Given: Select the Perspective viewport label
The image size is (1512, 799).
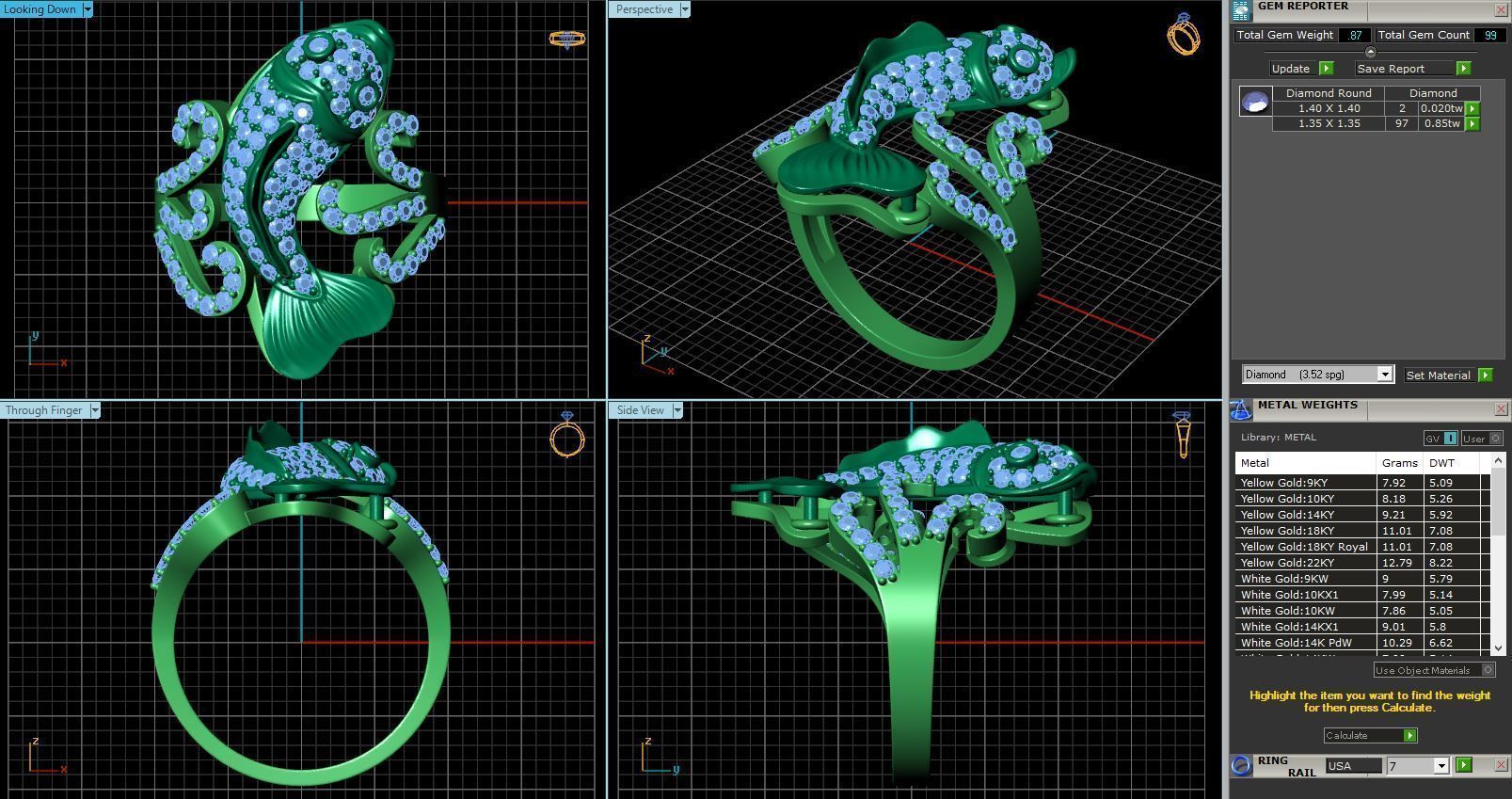Looking at the screenshot, I should coord(644,9).
